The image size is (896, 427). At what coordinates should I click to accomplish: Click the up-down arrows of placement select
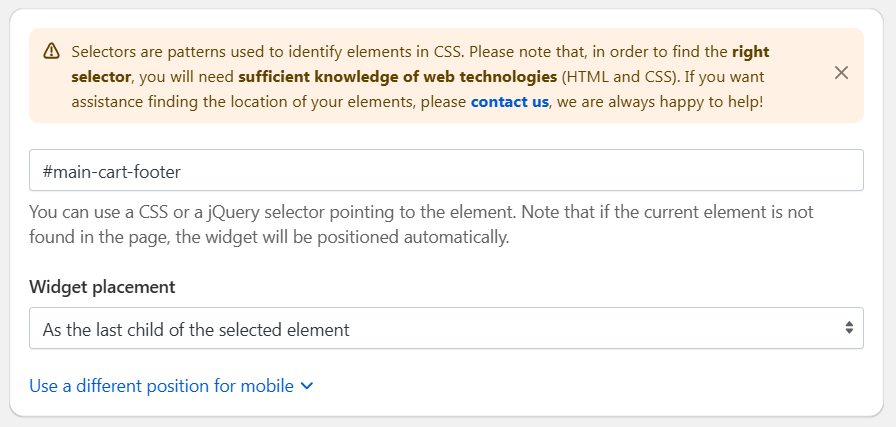coord(849,328)
